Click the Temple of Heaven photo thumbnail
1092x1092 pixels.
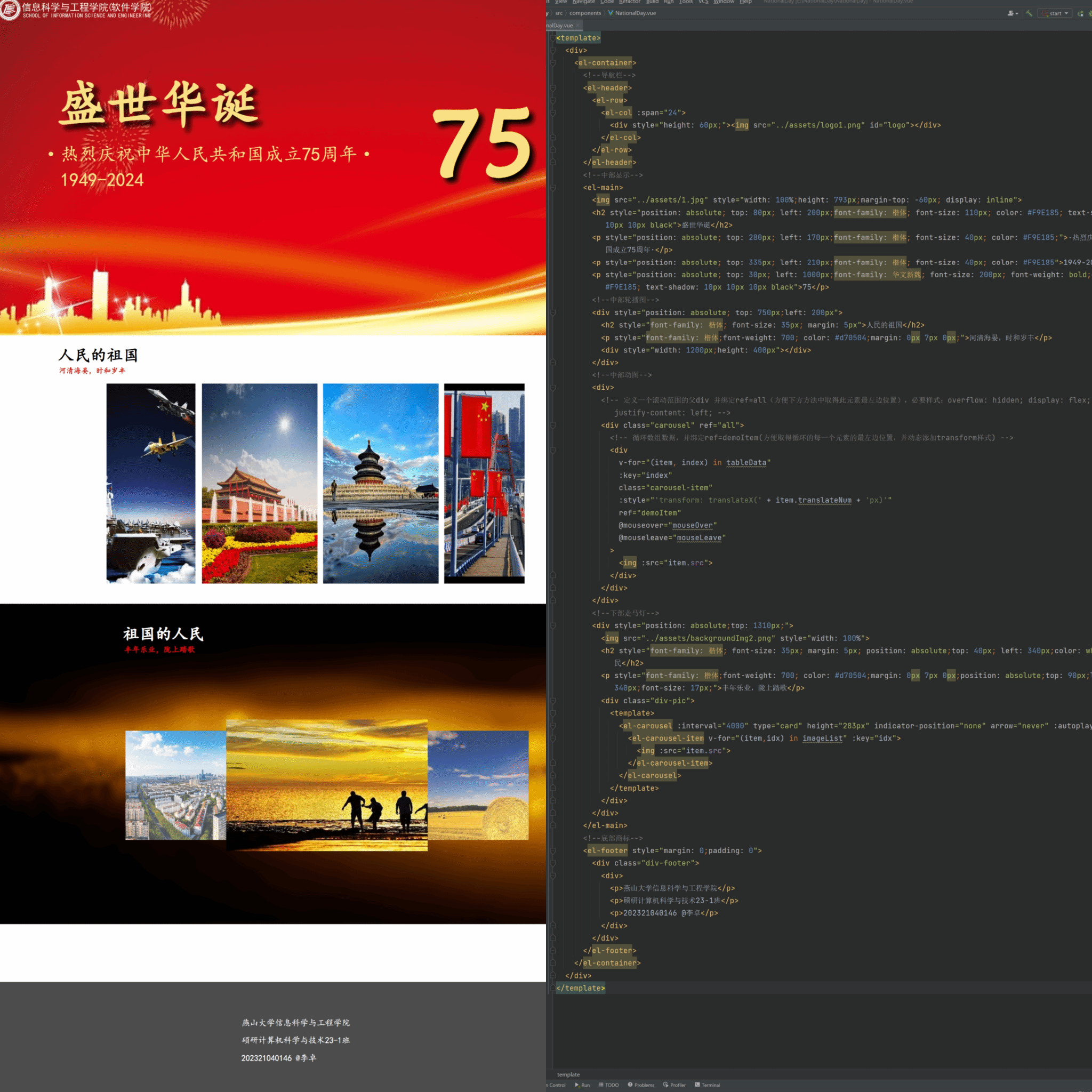(x=380, y=483)
